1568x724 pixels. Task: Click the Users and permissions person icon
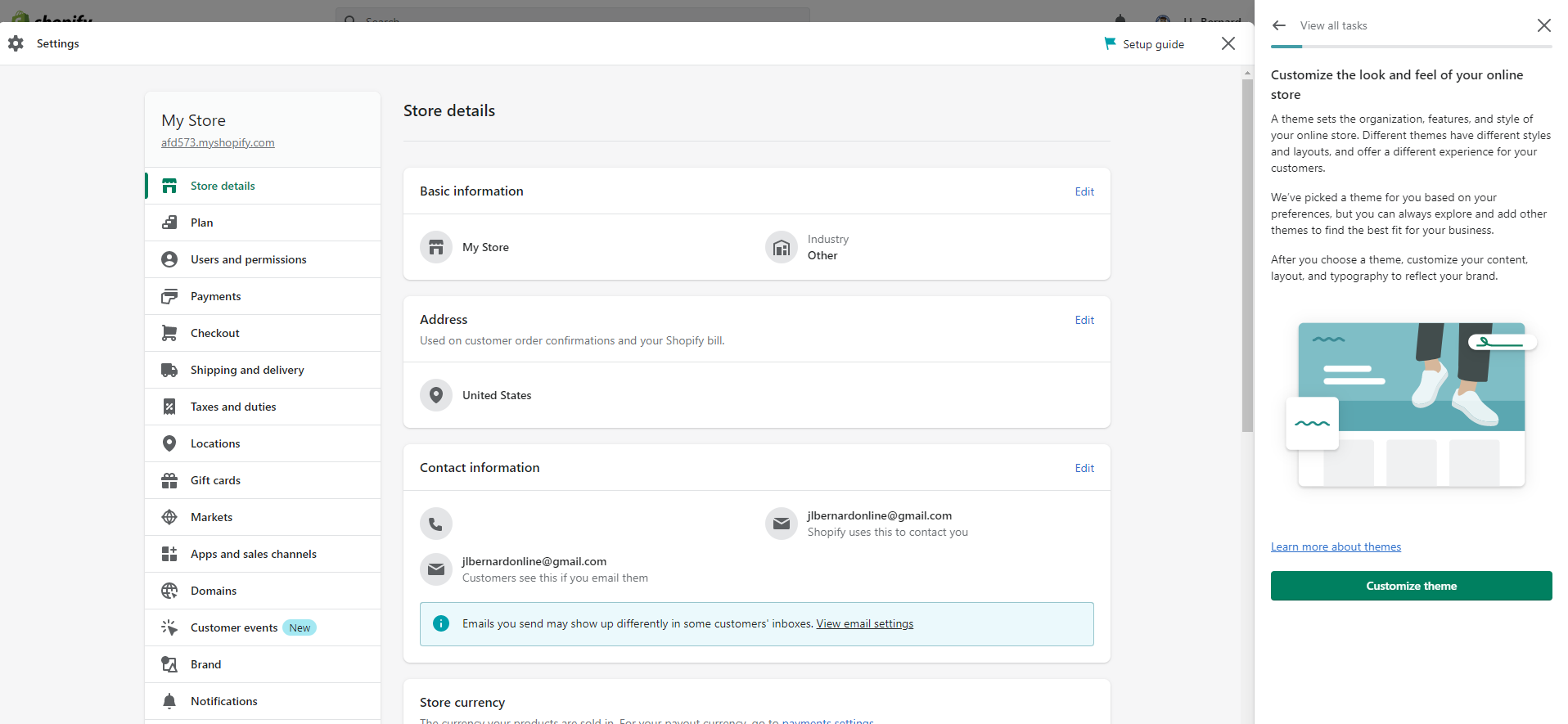tap(169, 259)
